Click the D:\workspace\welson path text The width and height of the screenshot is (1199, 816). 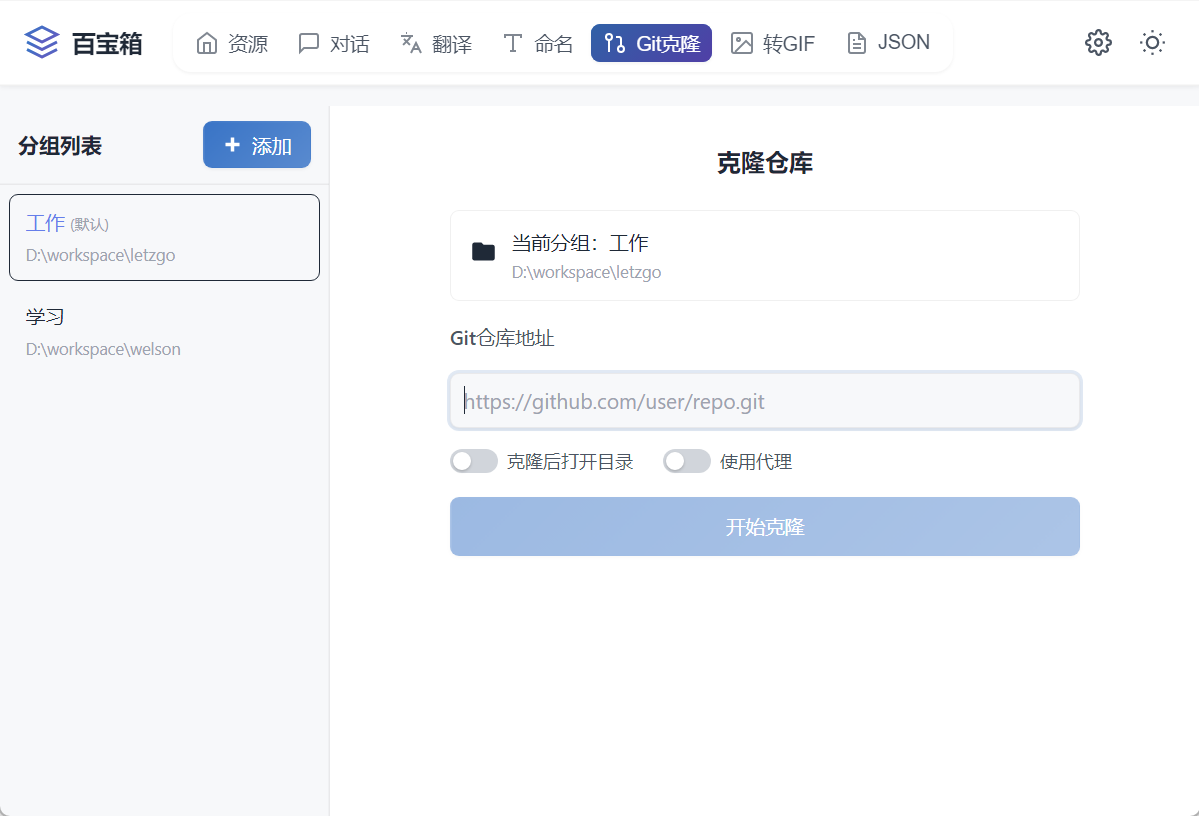103,349
